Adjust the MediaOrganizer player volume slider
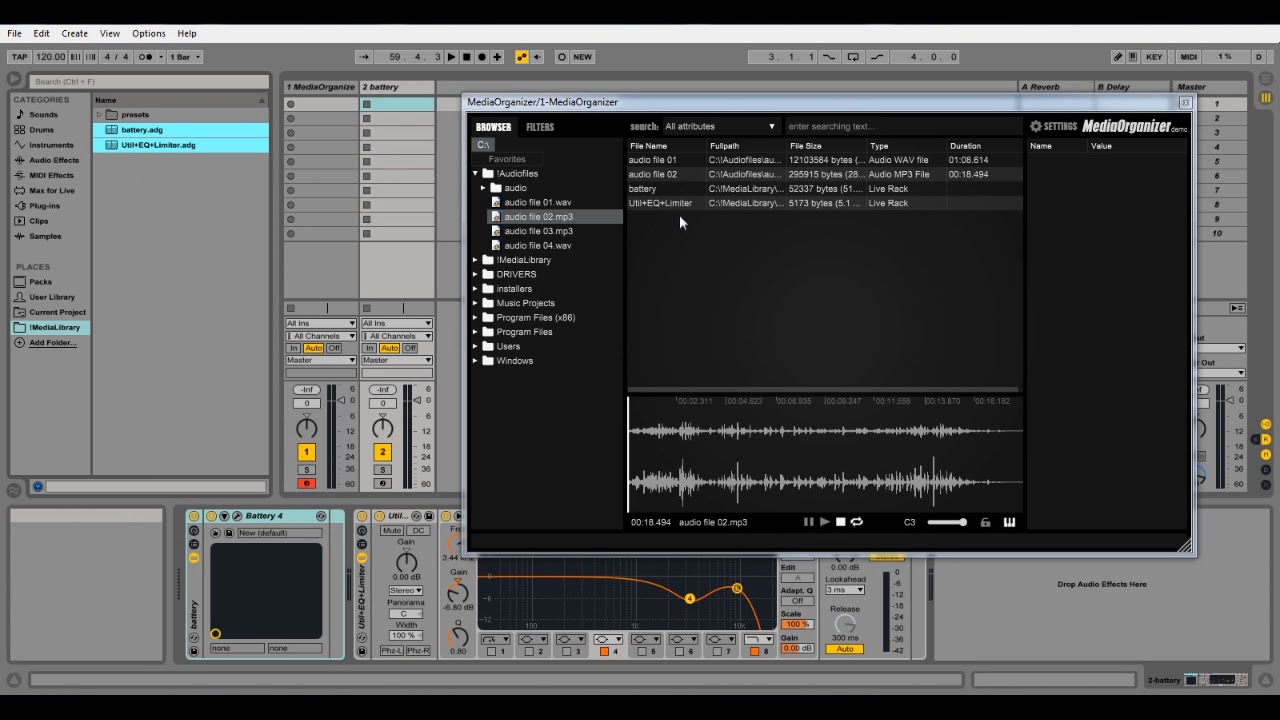This screenshot has width=1280, height=720. (946, 522)
